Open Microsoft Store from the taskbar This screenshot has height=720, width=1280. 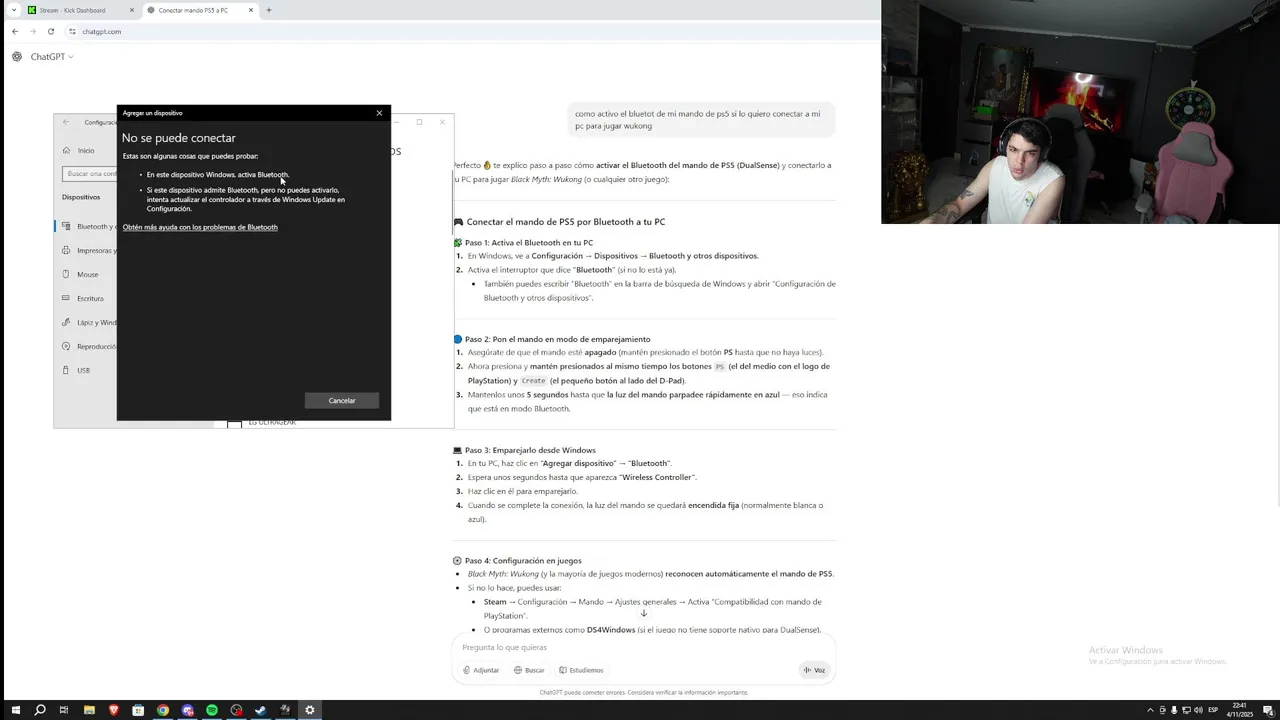138,710
